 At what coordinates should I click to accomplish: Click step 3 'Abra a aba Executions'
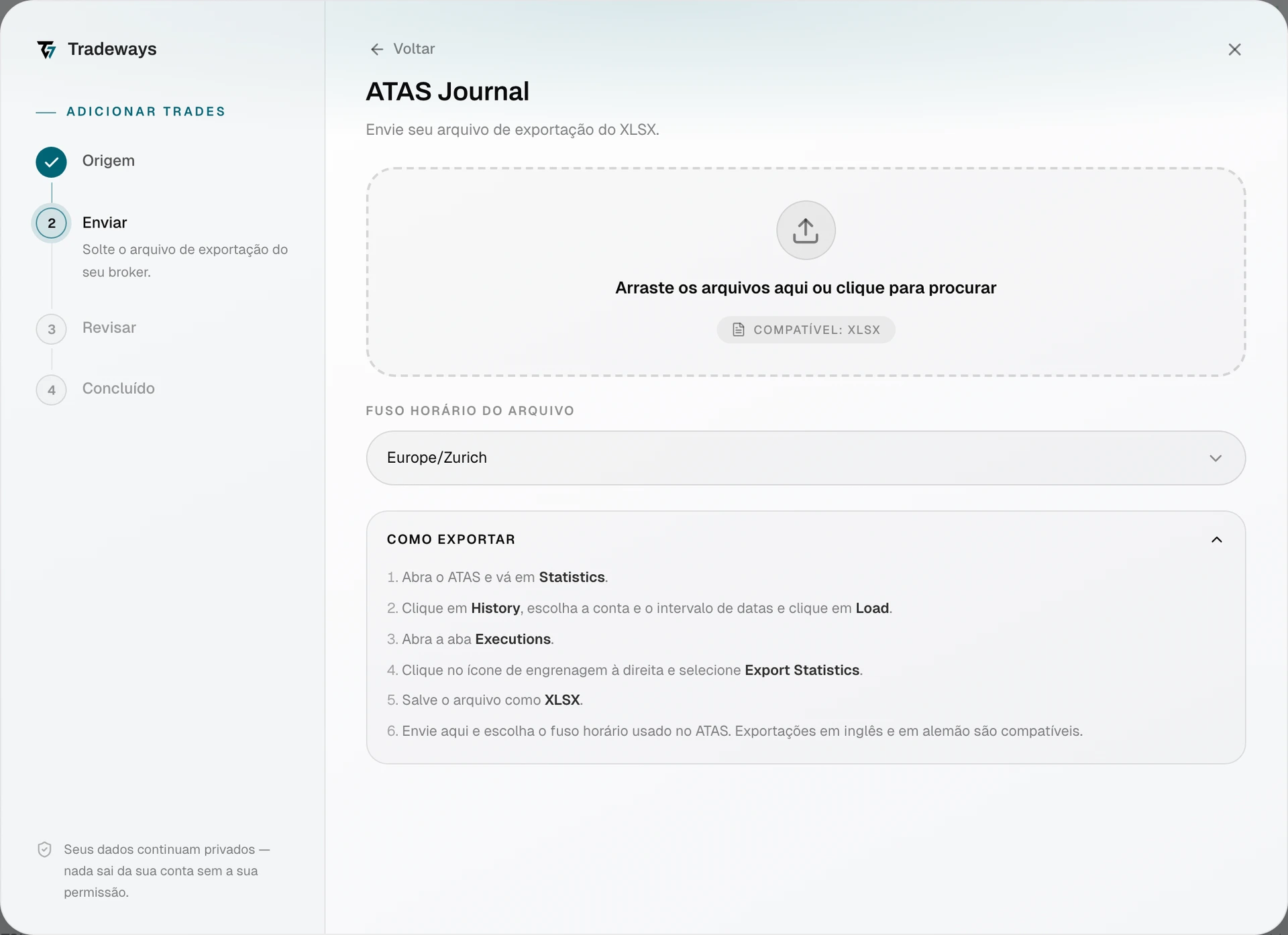pyautogui.click(x=470, y=639)
